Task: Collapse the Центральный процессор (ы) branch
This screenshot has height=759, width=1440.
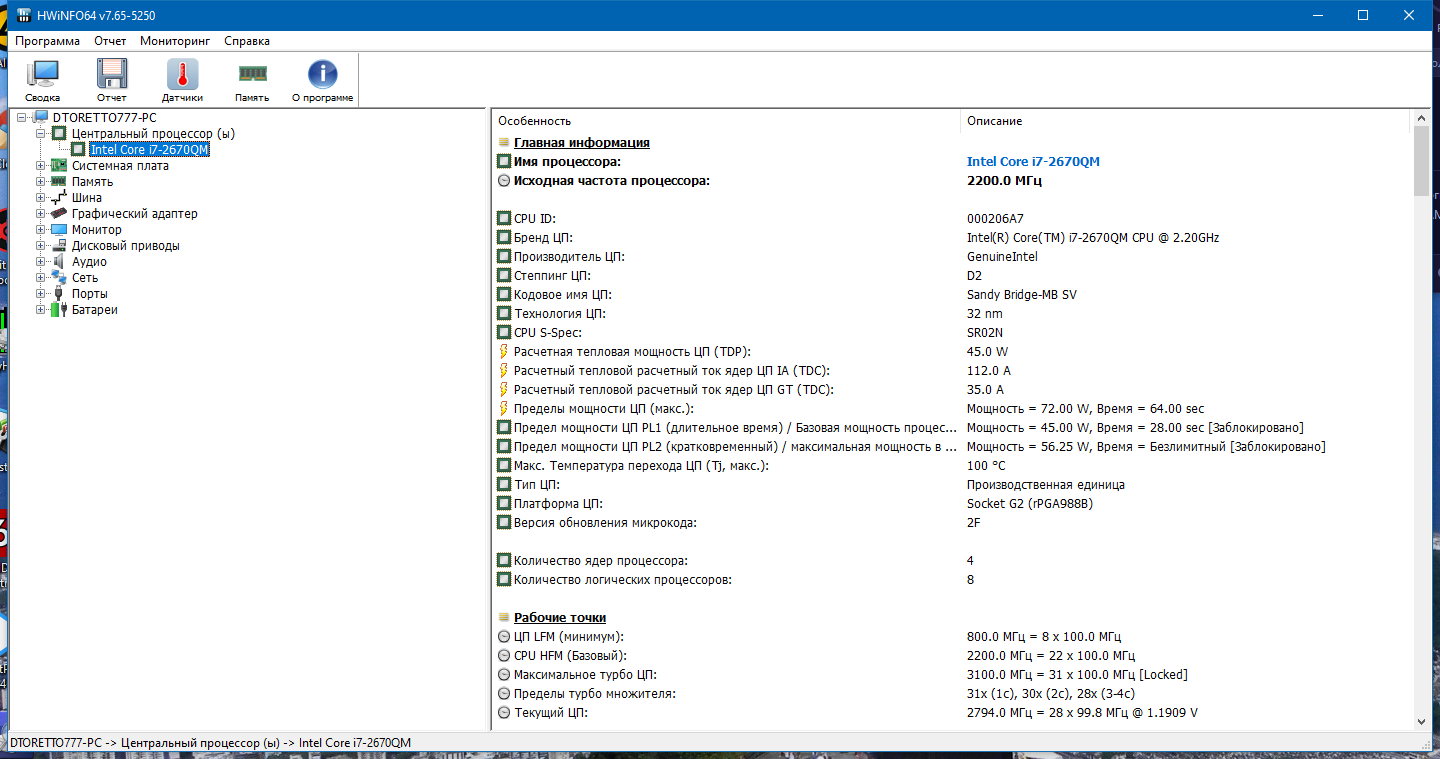Action: click(41, 133)
